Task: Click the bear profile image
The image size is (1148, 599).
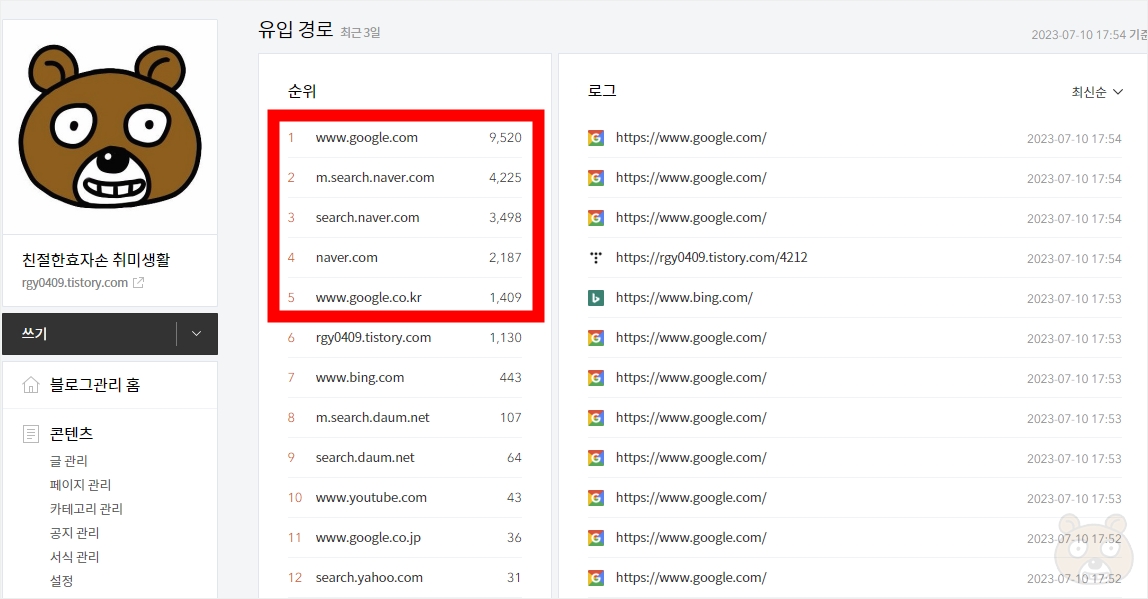Action: pyautogui.click(x=110, y=127)
